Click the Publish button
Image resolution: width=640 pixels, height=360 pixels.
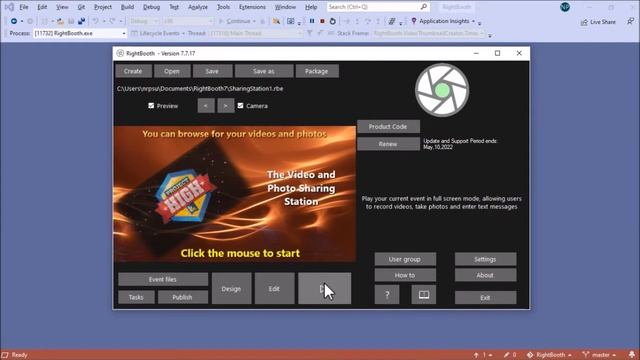[x=182, y=297]
